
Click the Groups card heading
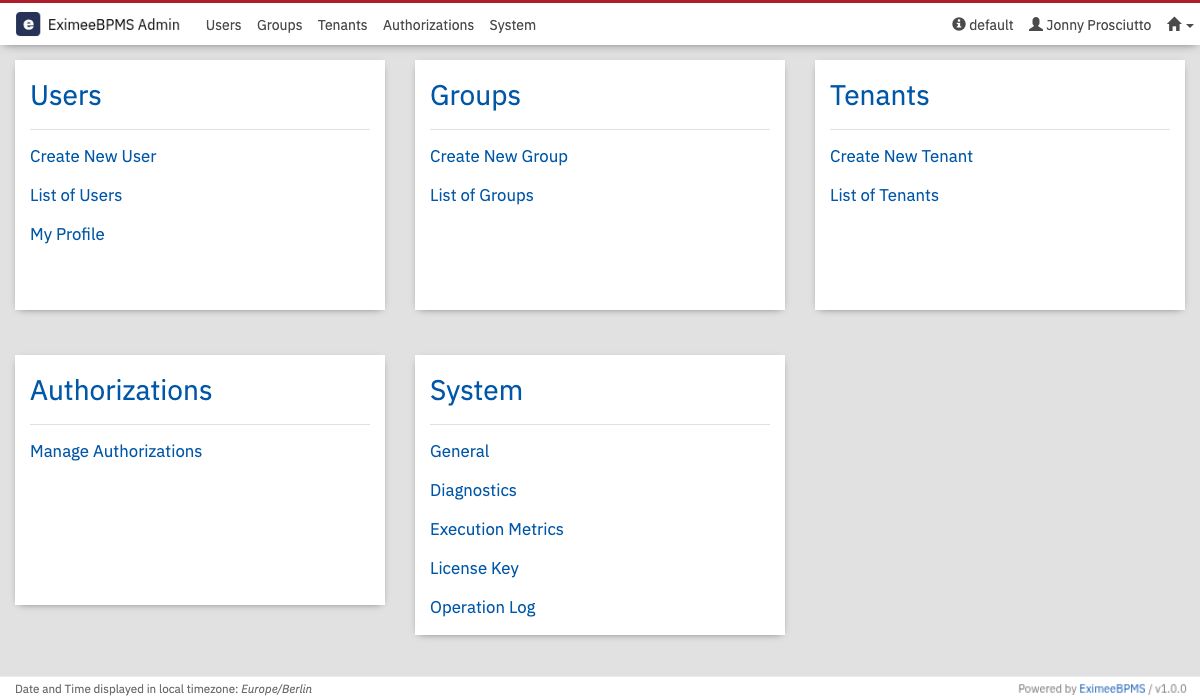[475, 95]
